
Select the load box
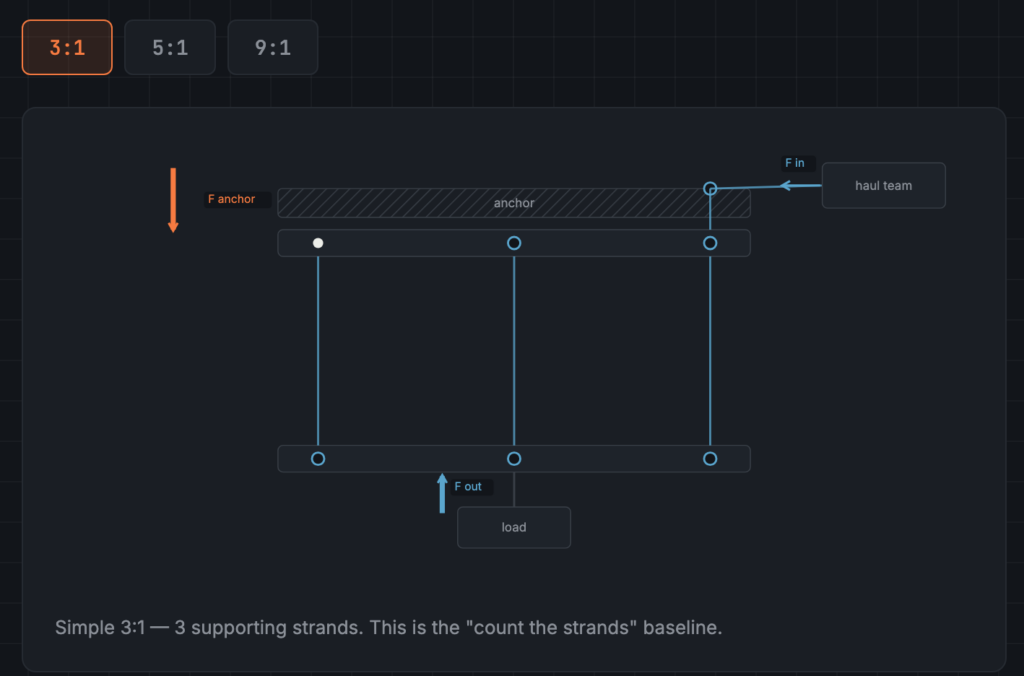(x=514, y=527)
